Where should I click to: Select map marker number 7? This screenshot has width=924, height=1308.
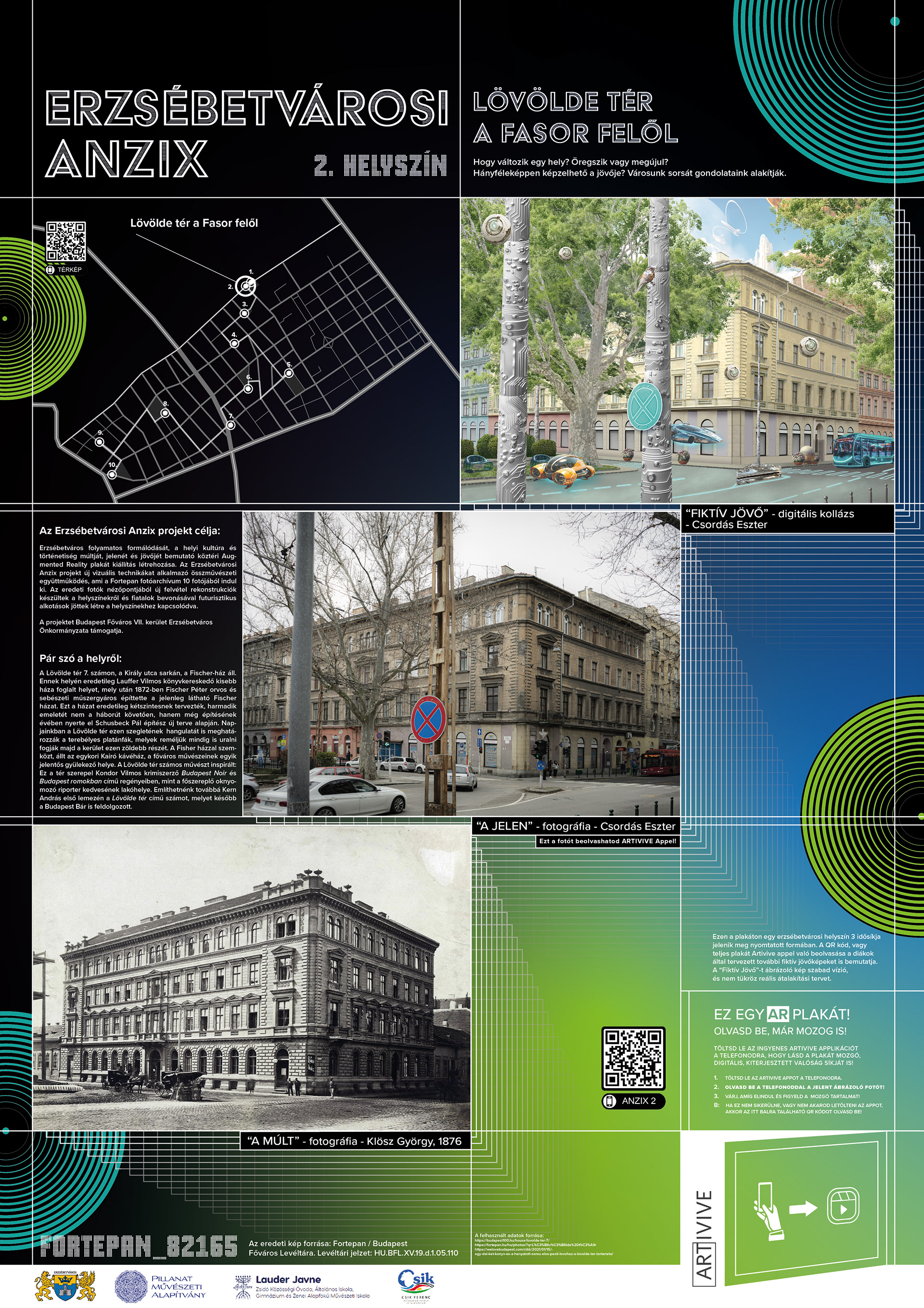tap(231, 425)
